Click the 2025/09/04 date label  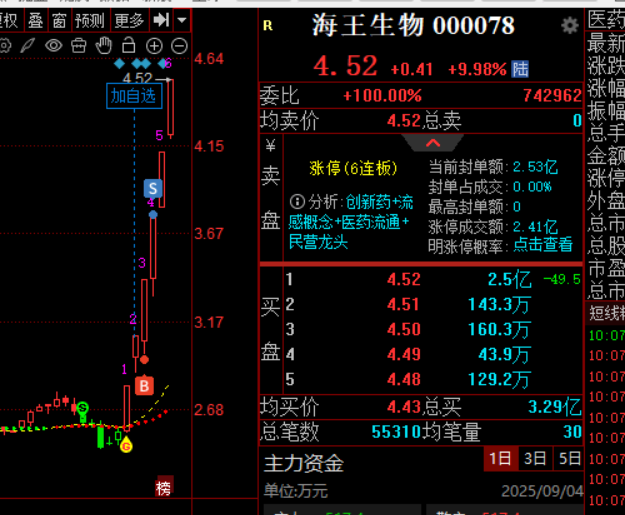click(542, 491)
